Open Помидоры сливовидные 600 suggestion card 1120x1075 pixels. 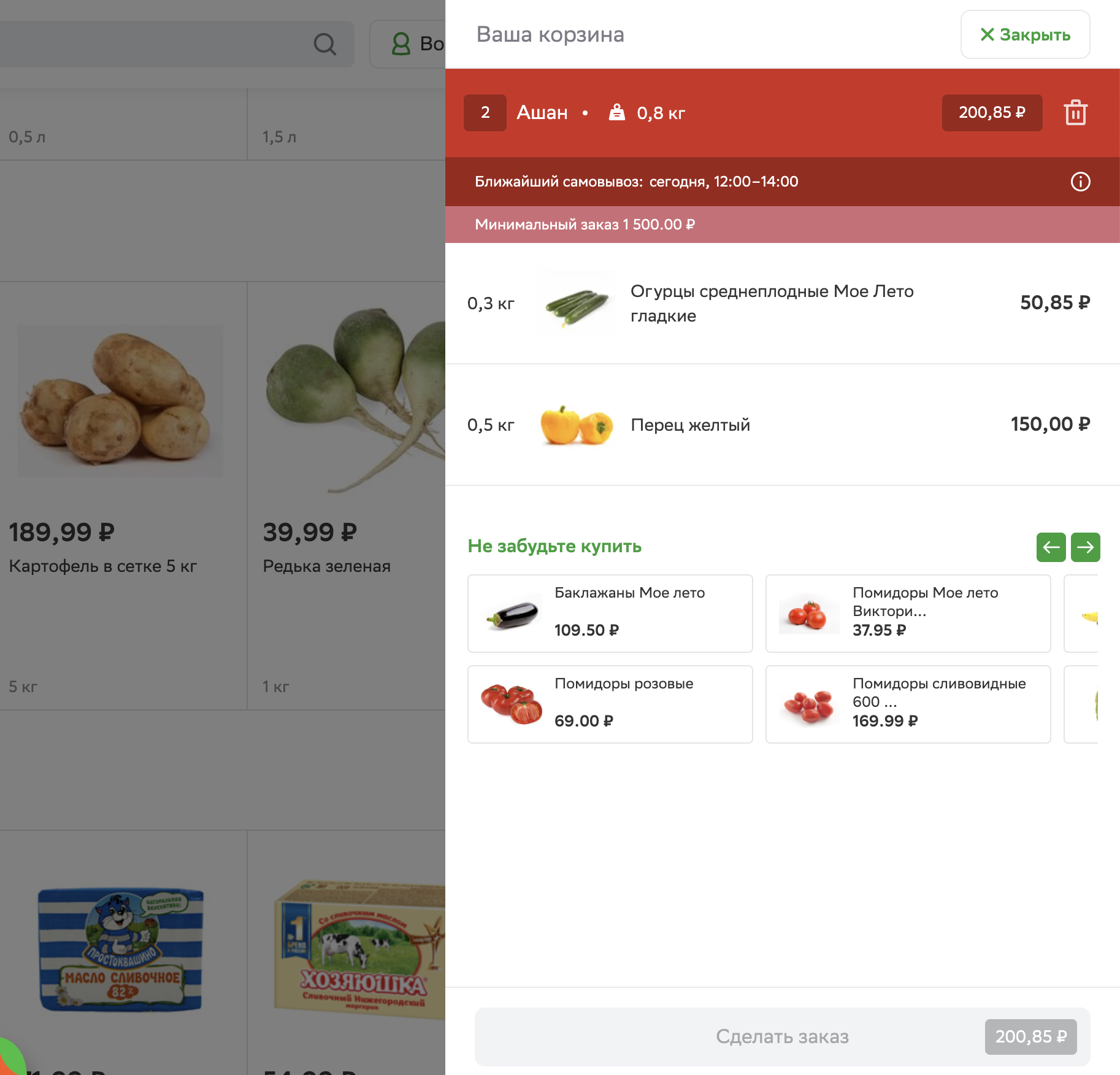click(908, 704)
